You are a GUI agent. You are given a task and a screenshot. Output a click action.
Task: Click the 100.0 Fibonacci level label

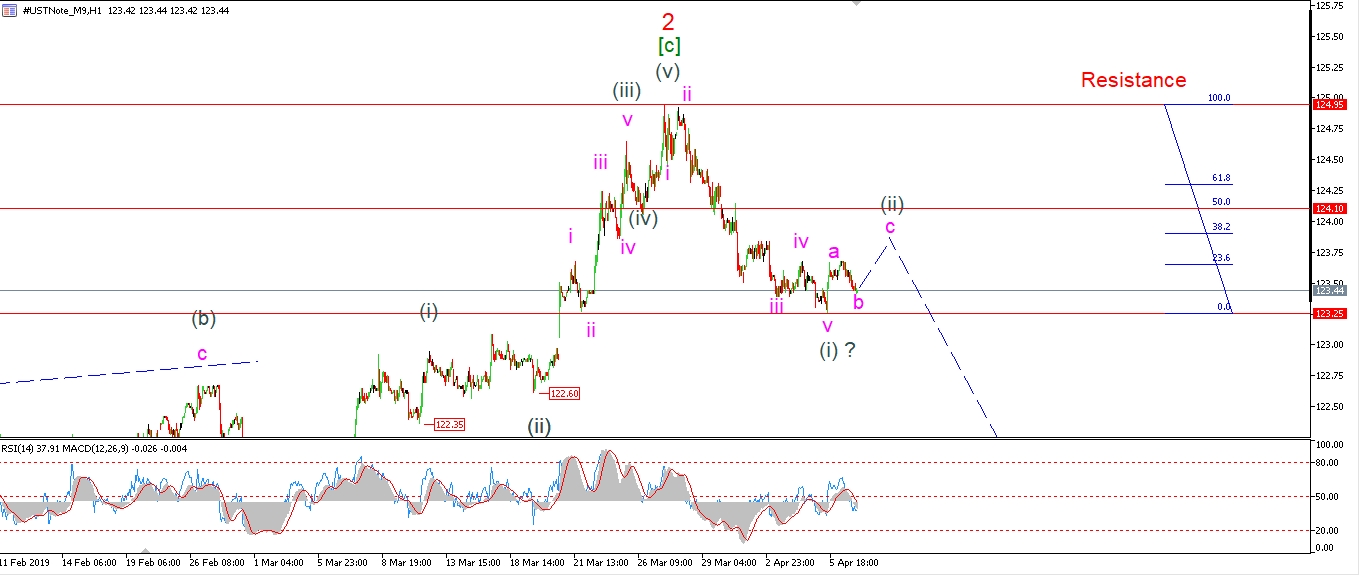tap(1219, 98)
